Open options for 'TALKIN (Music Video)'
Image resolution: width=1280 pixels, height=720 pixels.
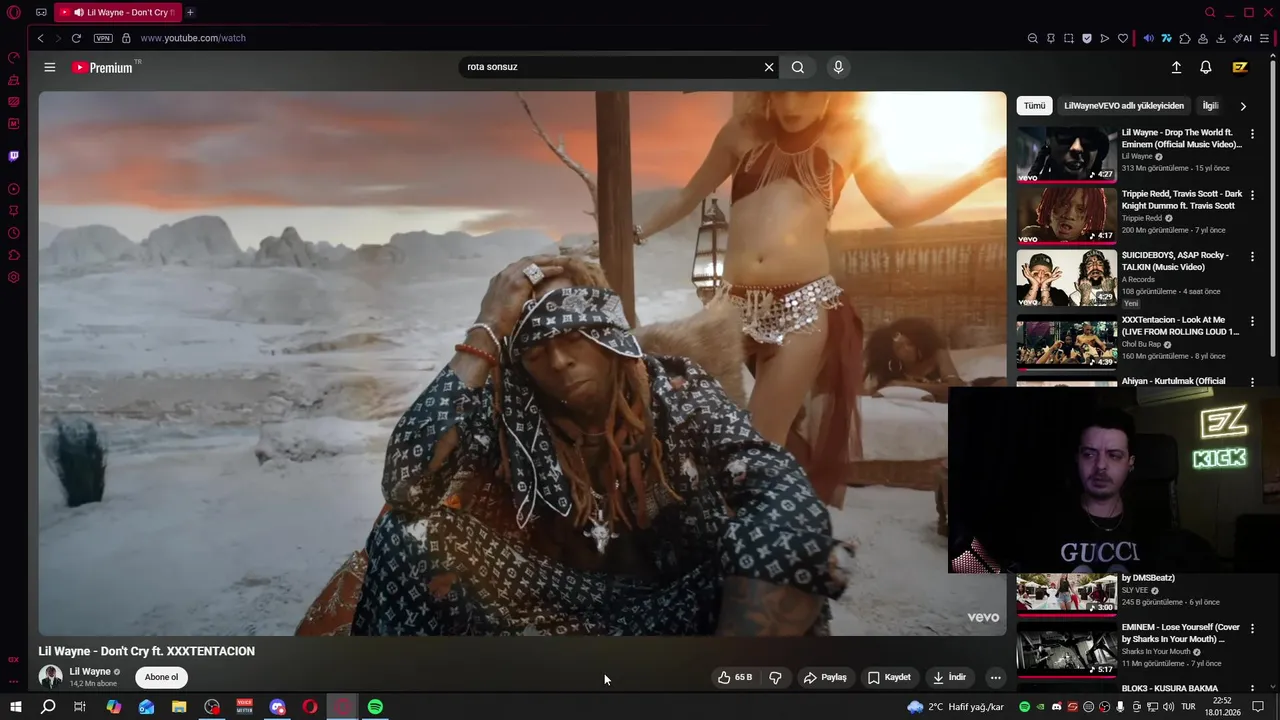click(1252, 257)
